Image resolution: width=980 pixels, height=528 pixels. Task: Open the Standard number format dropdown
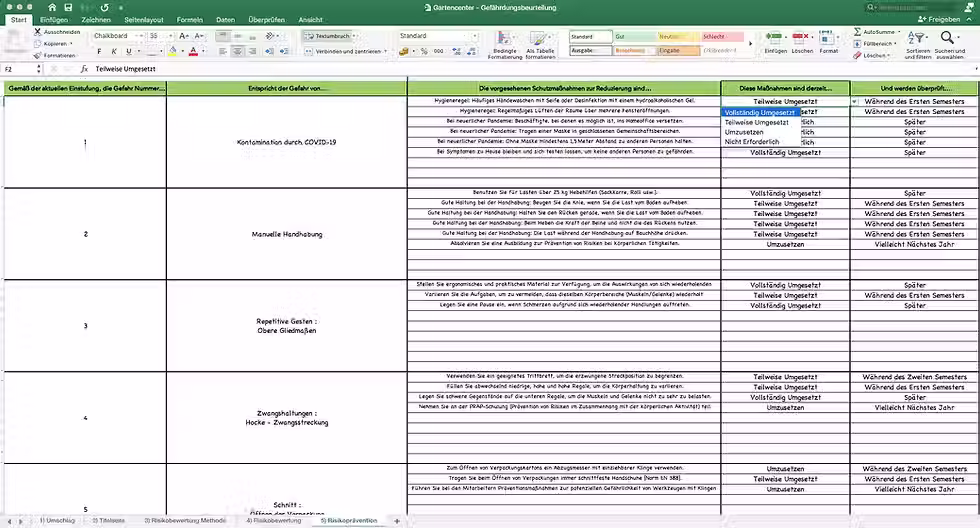pyautogui.click(x=473, y=36)
